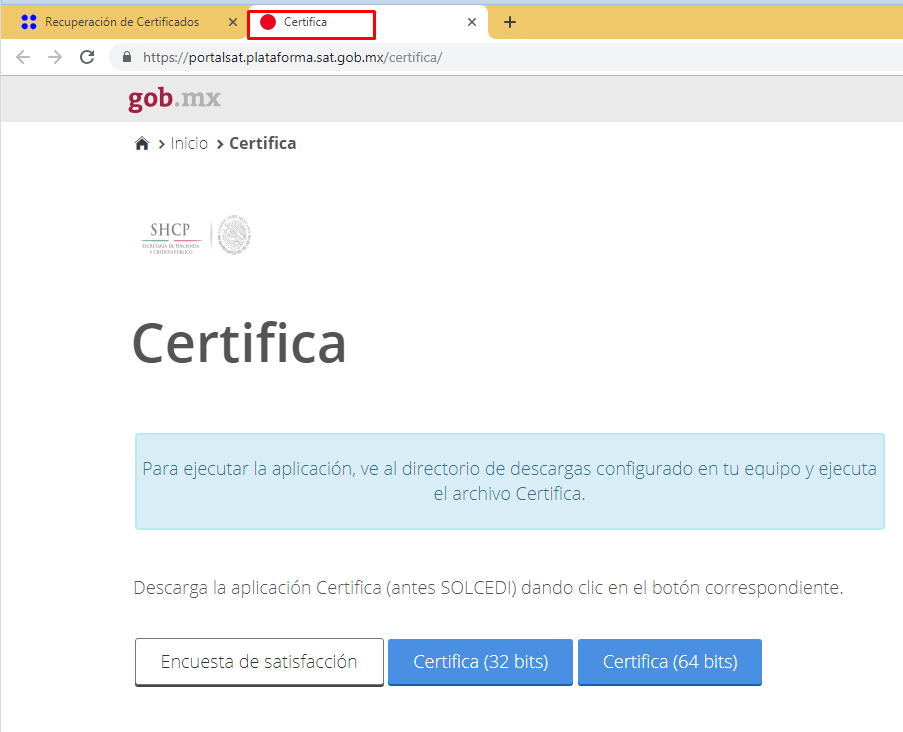Click the browser back arrow
Viewport: 903px width, 732px height.
23,57
